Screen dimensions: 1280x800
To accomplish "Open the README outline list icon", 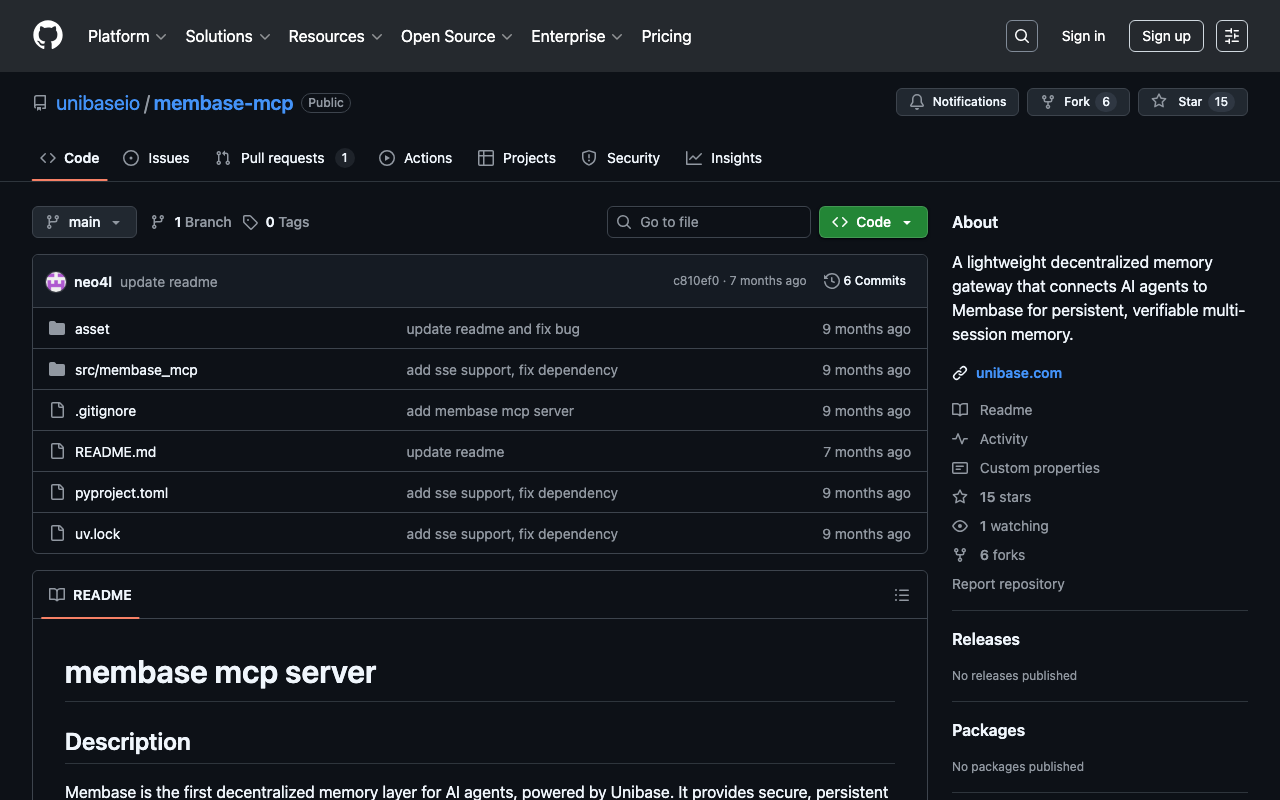I will pyautogui.click(x=901, y=595).
